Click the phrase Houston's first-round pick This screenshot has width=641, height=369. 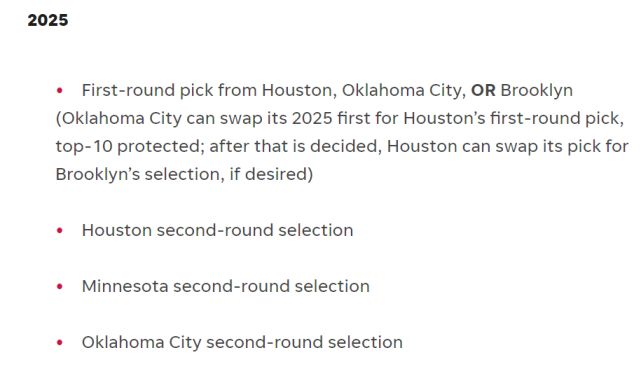coord(513,119)
